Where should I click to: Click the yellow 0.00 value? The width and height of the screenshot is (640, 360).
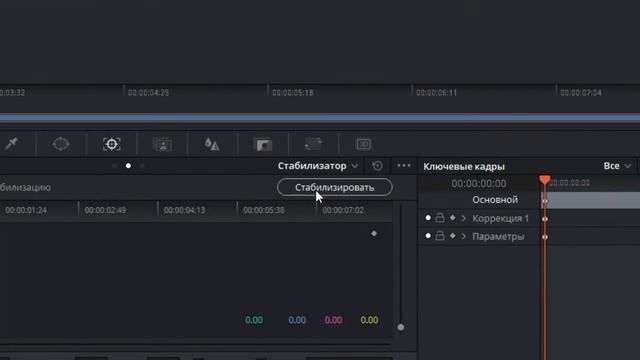tap(369, 320)
